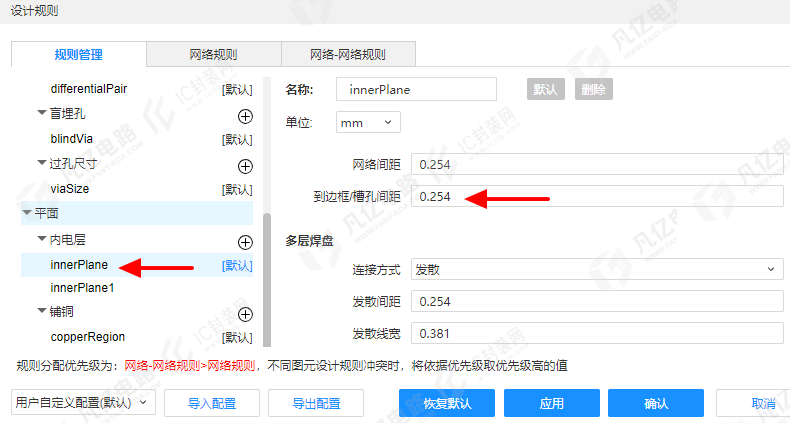Open the 连接方式 发散 dropdown

(x=597, y=269)
